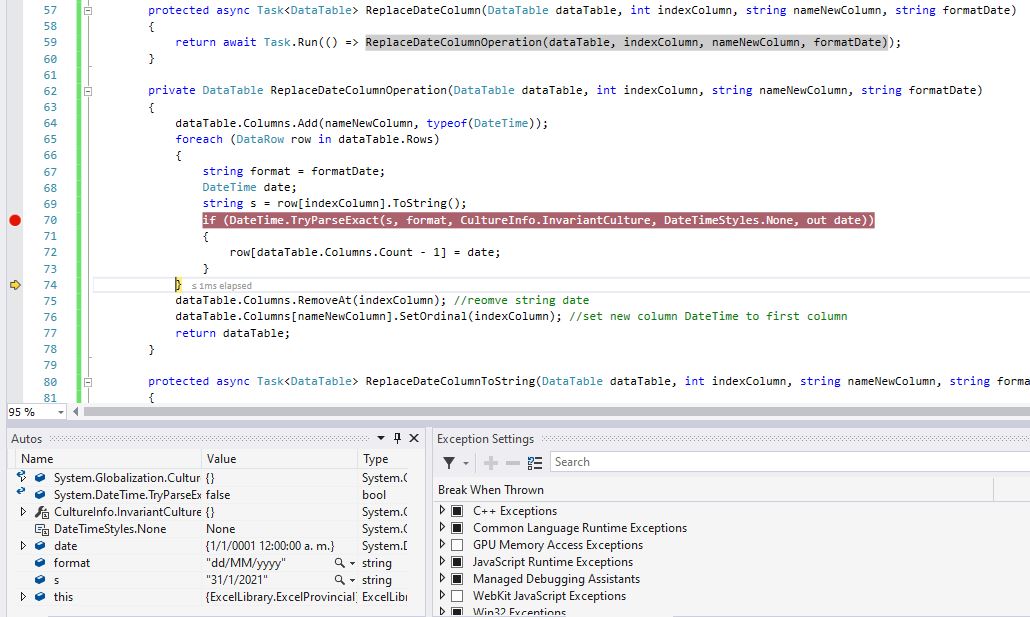Expand the date variable in Autos
1030x617 pixels.
[23, 545]
